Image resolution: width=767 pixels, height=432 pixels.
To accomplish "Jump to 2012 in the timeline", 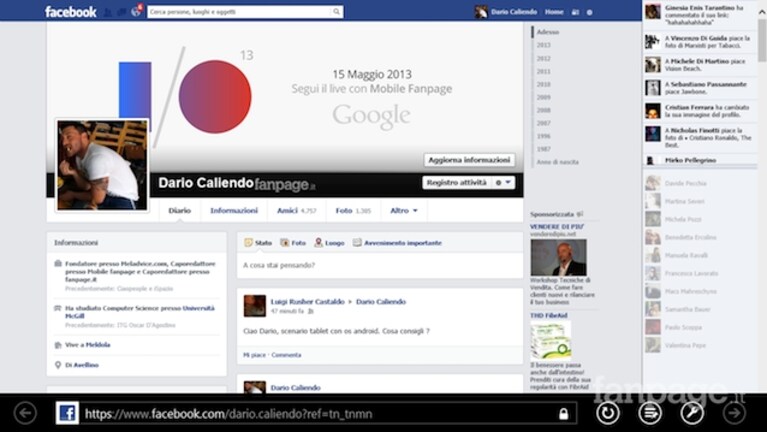I will point(543,58).
